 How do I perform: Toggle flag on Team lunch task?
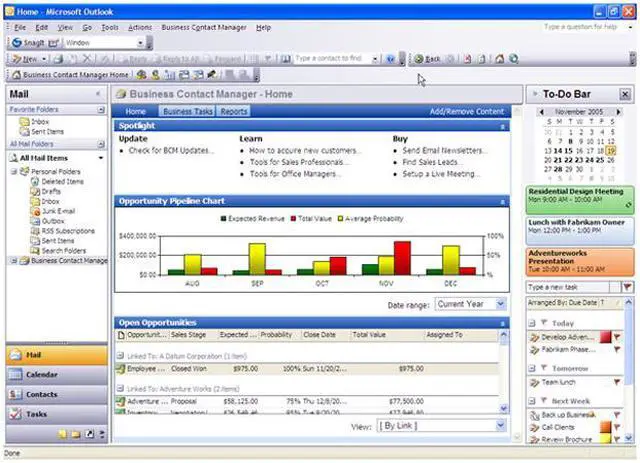(617, 382)
